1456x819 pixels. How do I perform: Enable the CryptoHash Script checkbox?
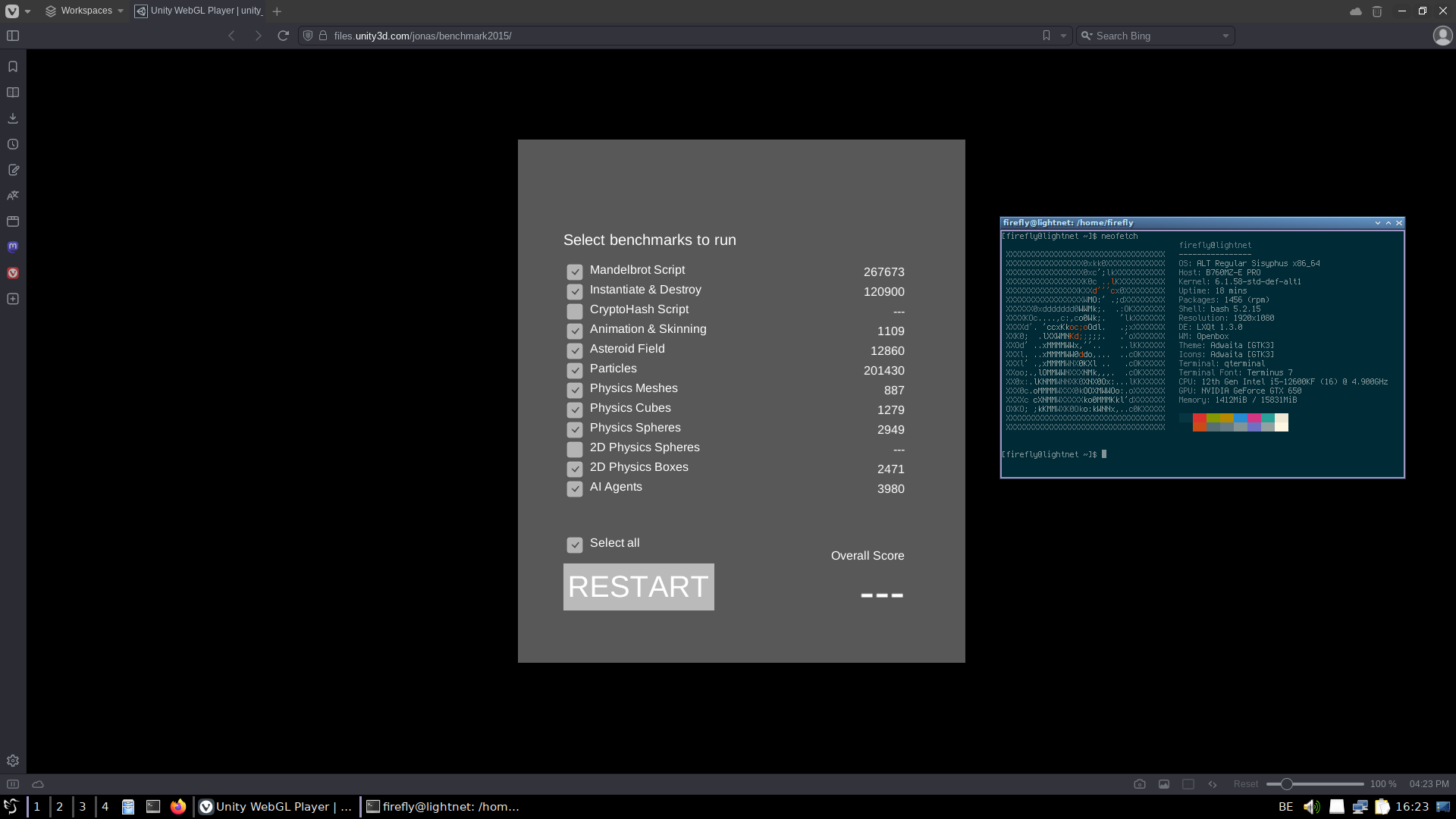pyautogui.click(x=575, y=311)
